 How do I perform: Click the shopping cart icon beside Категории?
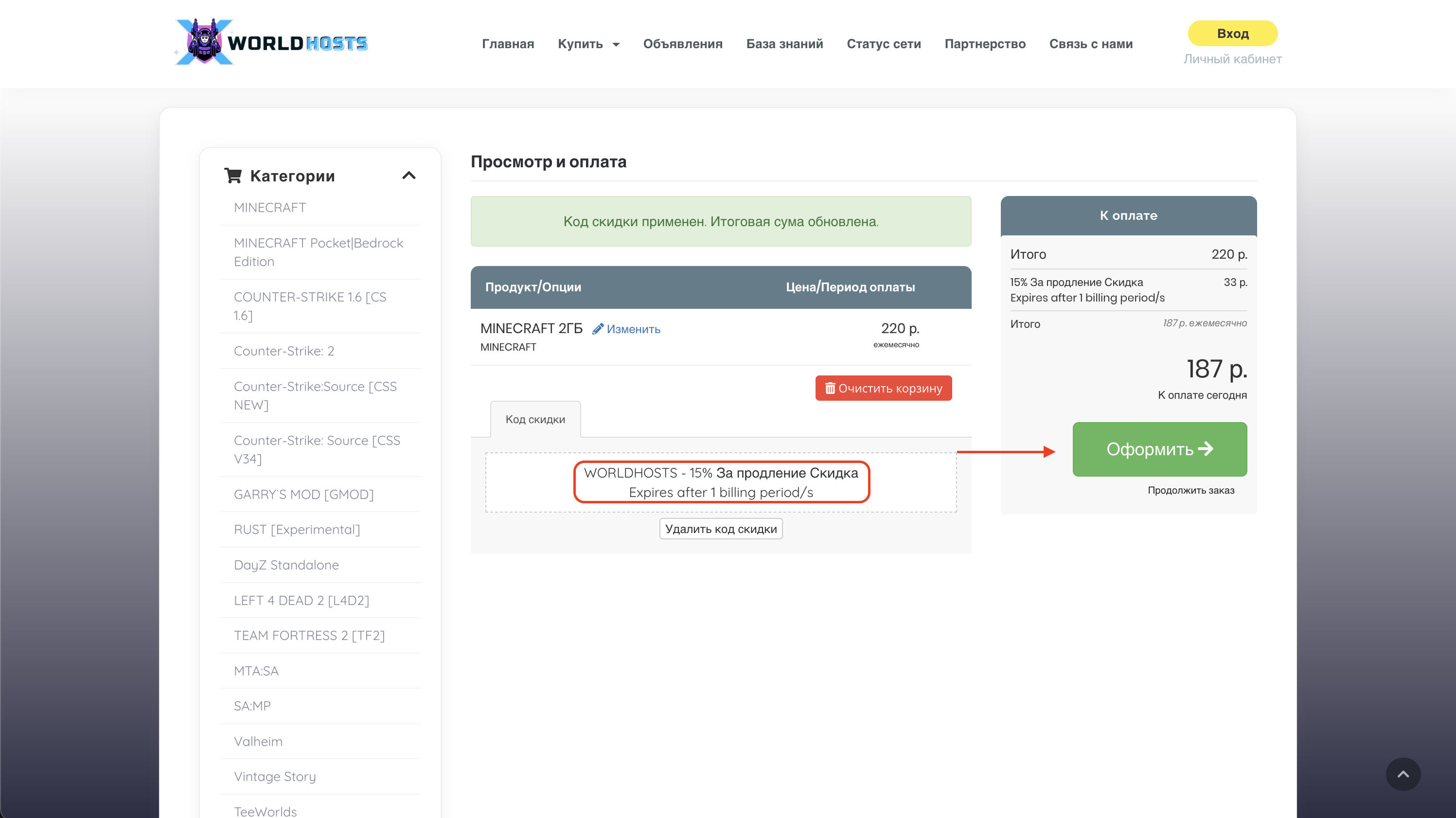coord(233,176)
